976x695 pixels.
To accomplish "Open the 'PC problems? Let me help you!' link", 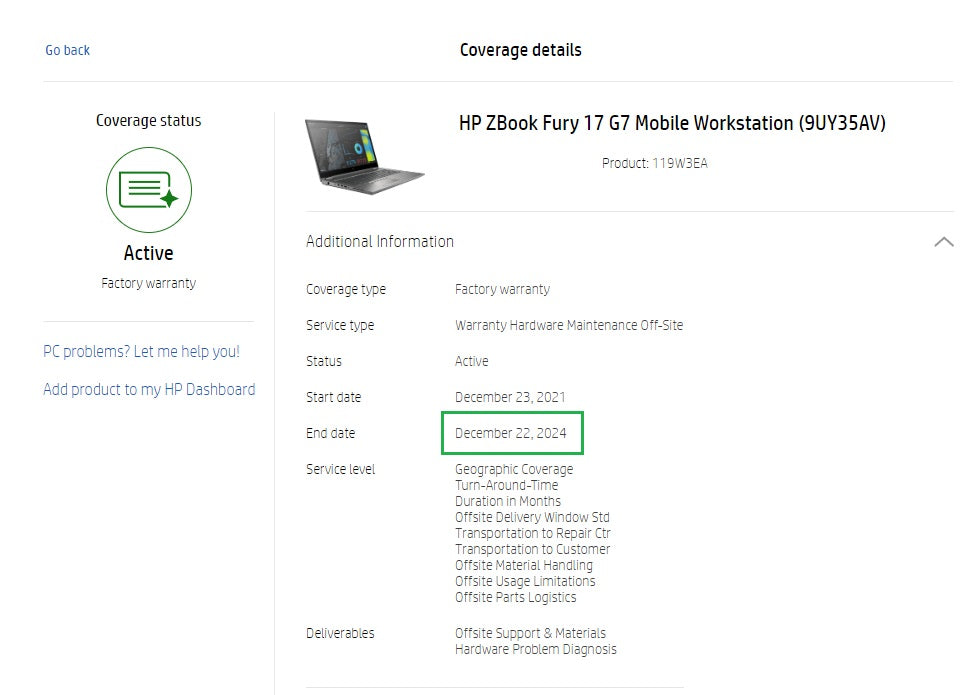I will (141, 352).
